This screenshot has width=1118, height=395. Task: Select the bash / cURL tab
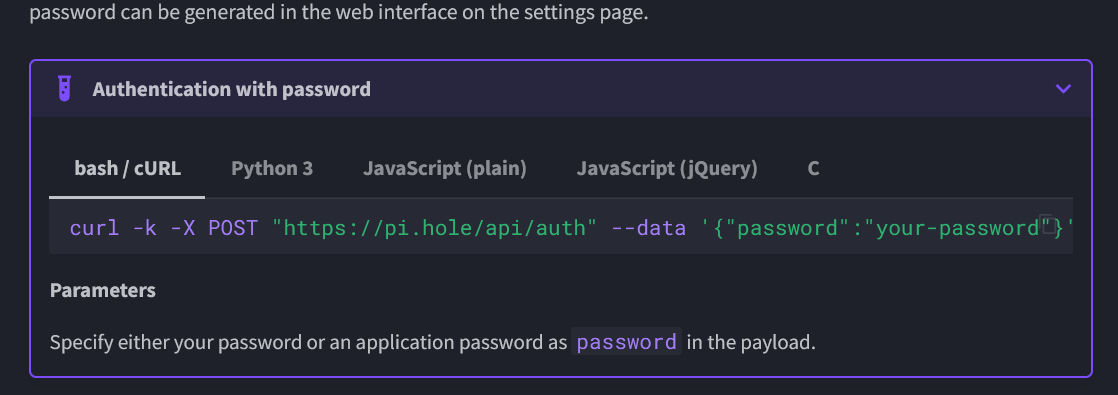pos(128,168)
